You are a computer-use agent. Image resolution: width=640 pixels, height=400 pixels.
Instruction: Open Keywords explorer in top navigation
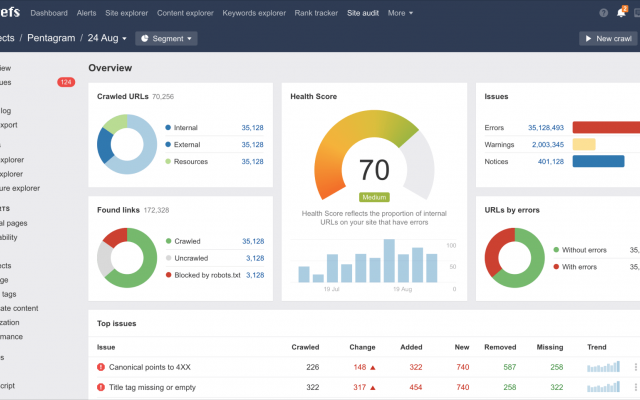254,13
